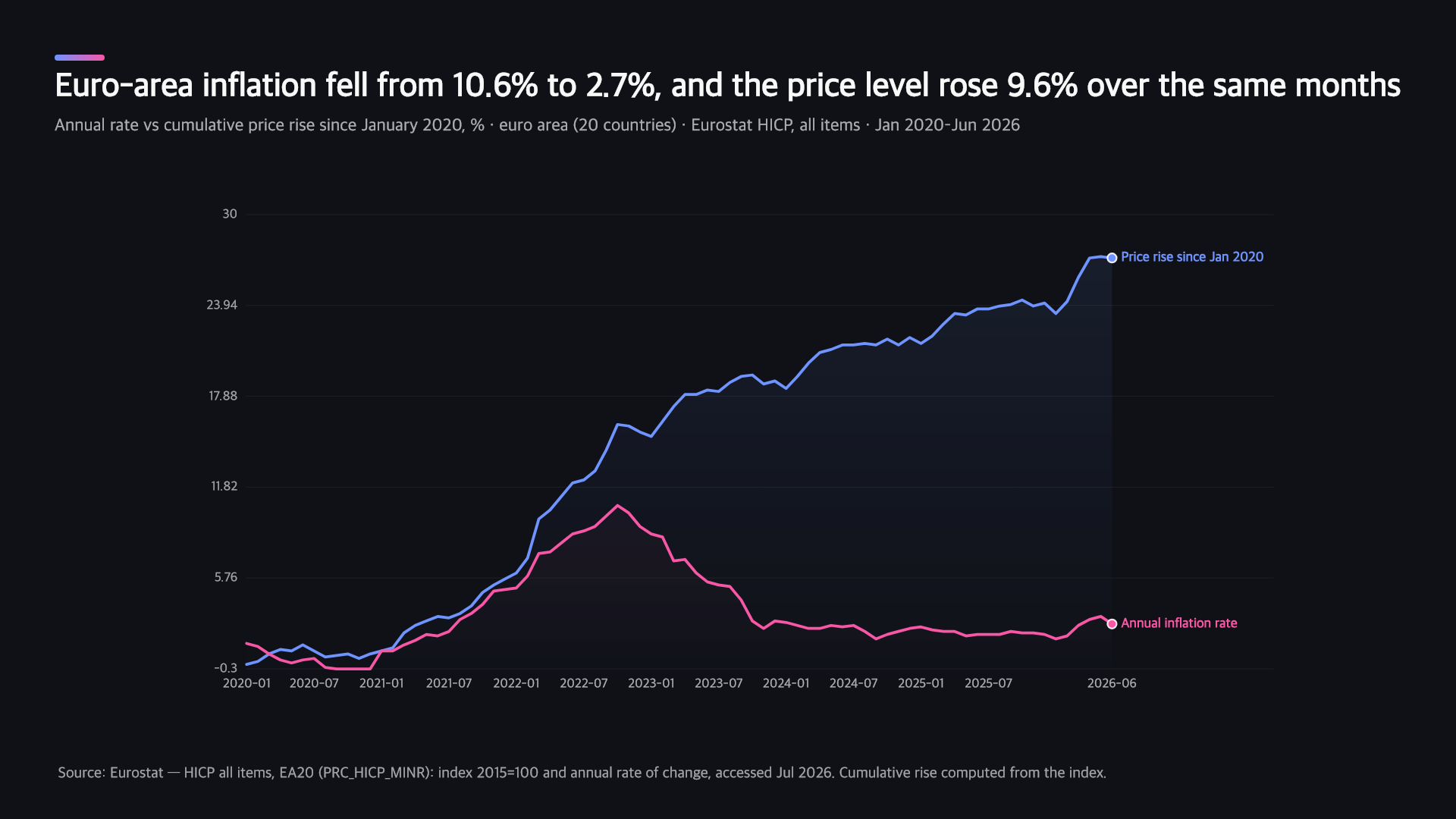The width and height of the screenshot is (1456, 819).
Task: Select the 'Price rise since Jan 2020' label
Action: [1192, 257]
